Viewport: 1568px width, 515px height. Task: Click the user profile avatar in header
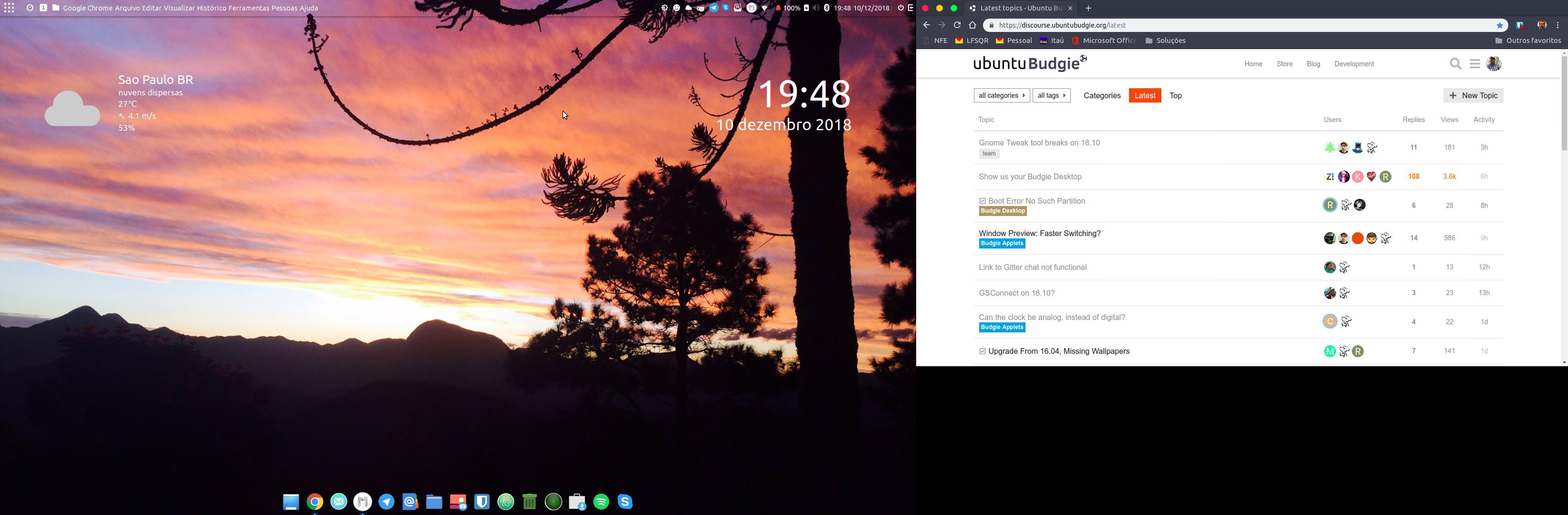[1494, 64]
